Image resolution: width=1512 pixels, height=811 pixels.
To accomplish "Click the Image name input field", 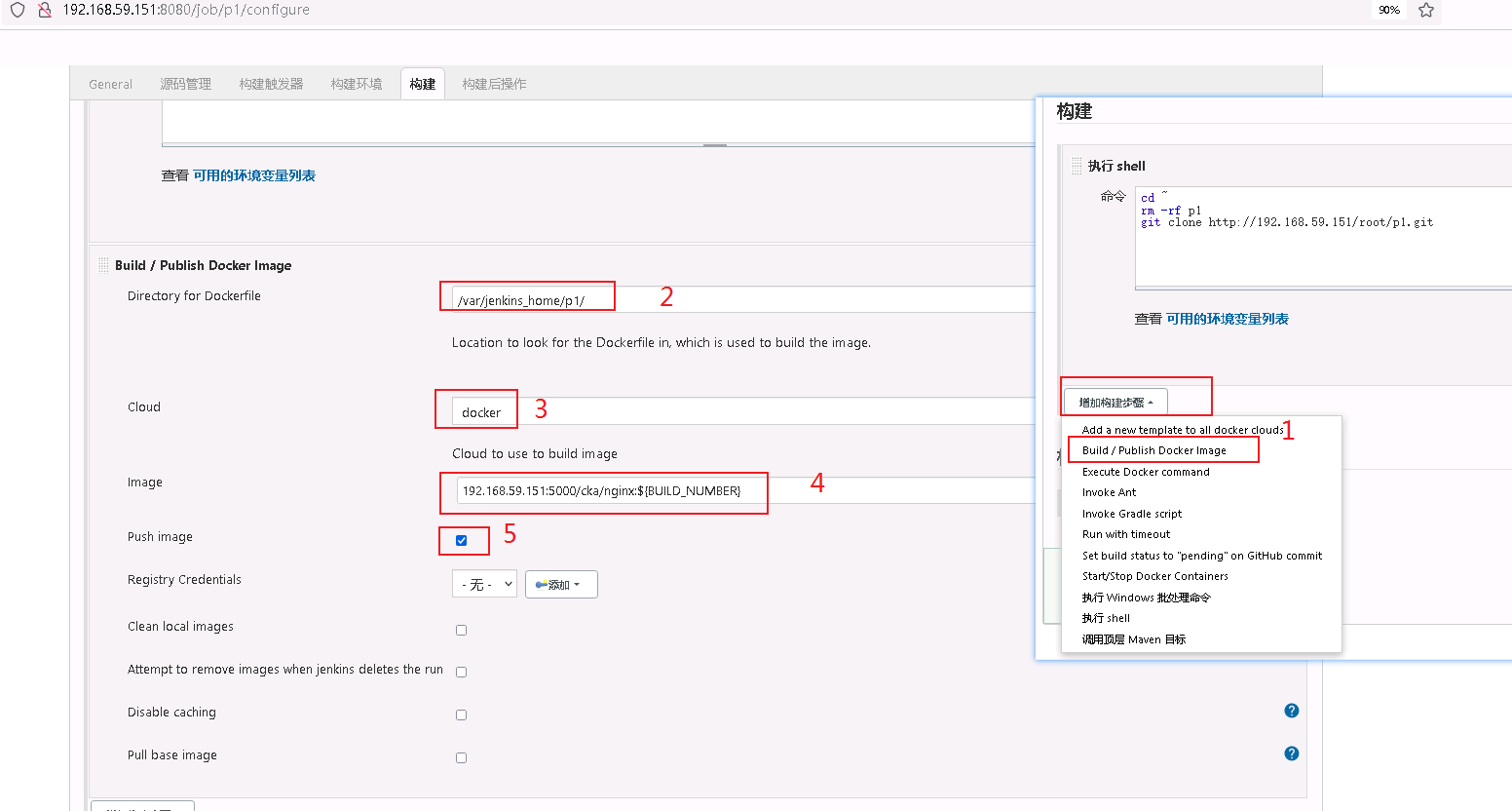I will pyautogui.click(x=745, y=490).
